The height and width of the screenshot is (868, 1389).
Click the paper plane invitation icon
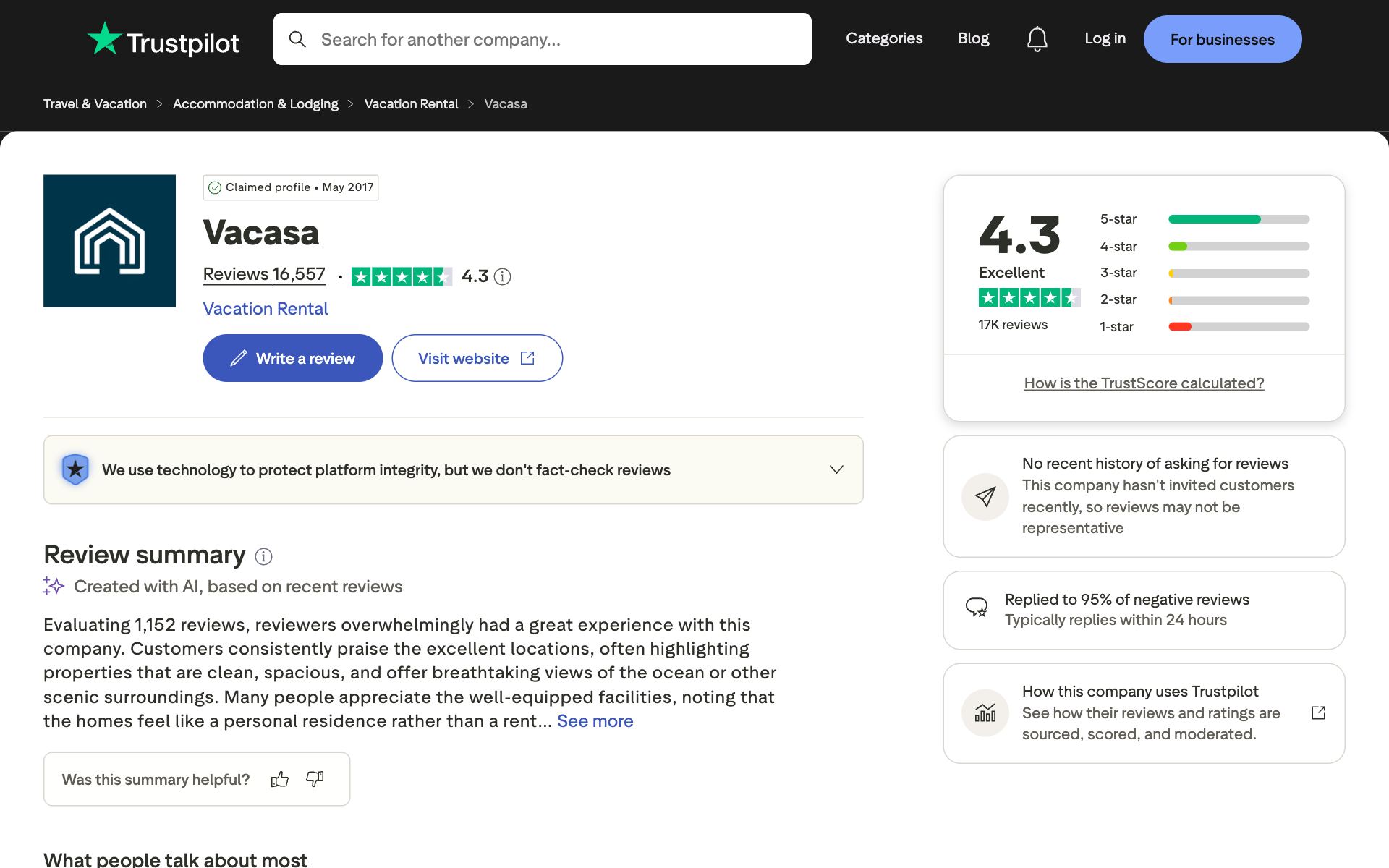pyautogui.click(x=985, y=496)
